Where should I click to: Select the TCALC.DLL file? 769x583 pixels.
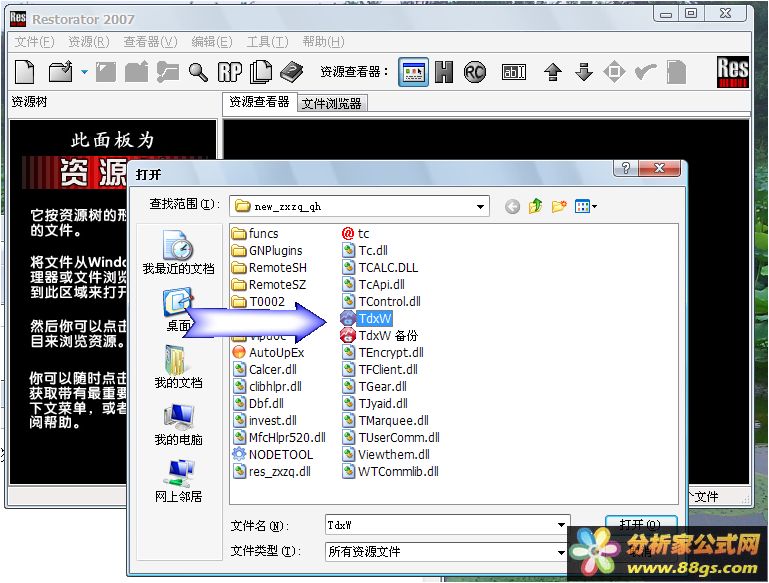380,268
